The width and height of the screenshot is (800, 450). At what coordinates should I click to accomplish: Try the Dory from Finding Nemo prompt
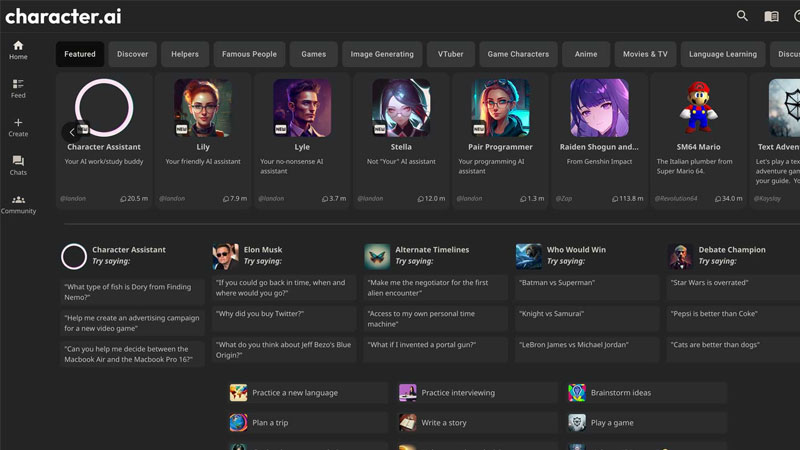(x=132, y=292)
